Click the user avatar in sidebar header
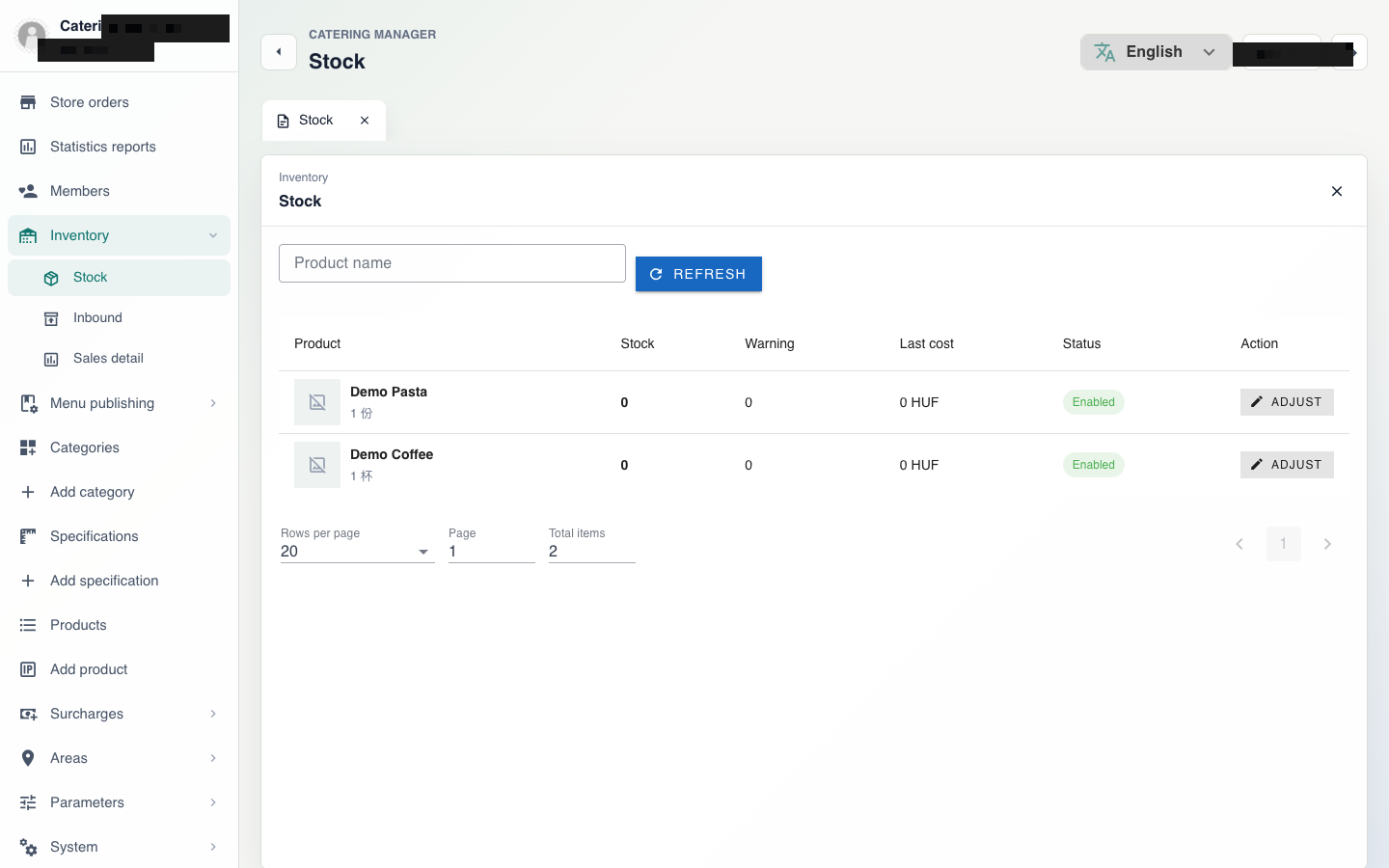1389x868 pixels. point(32,35)
